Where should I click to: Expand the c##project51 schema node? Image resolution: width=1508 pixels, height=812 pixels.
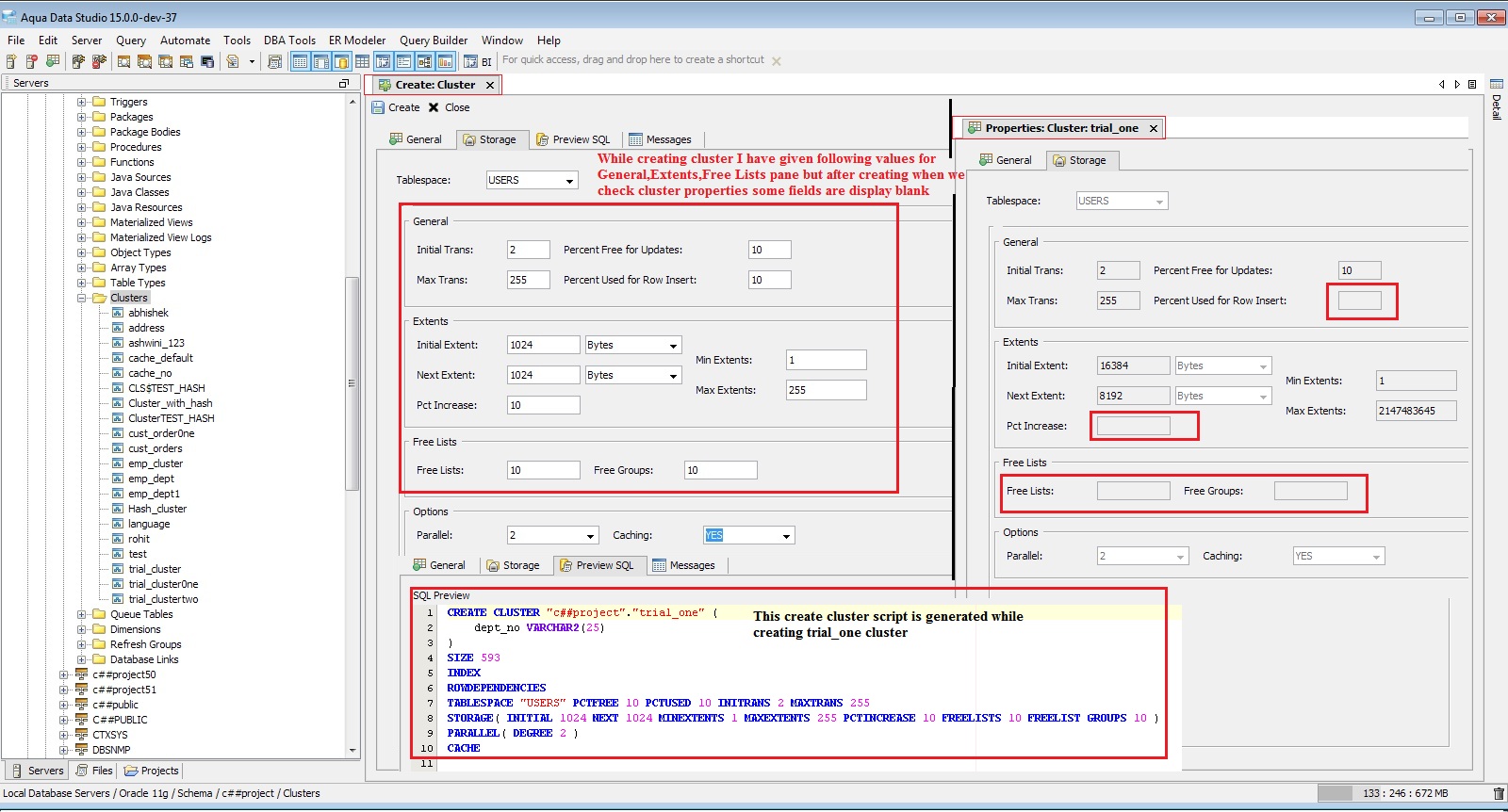(x=63, y=690)
